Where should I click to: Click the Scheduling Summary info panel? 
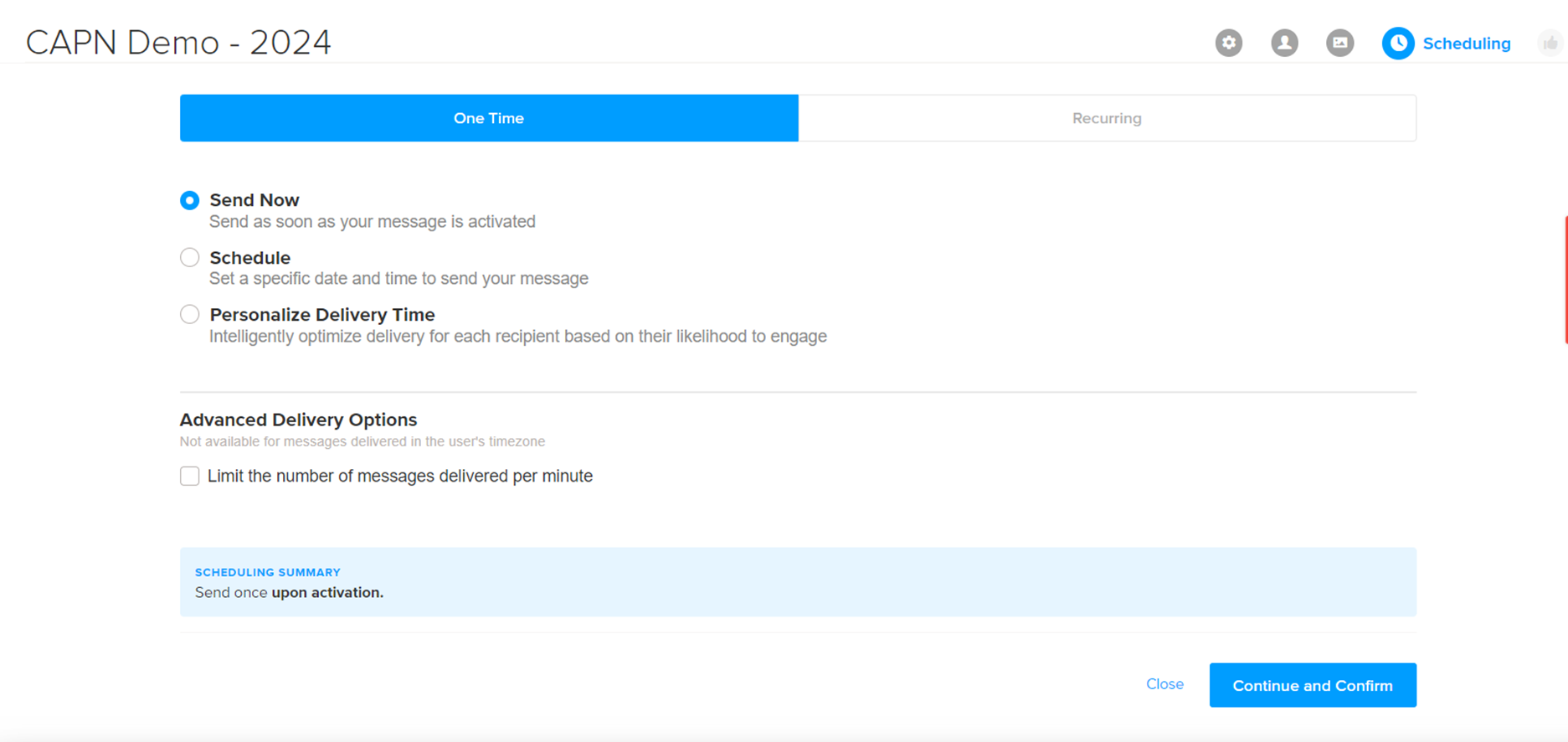[797, 582]
